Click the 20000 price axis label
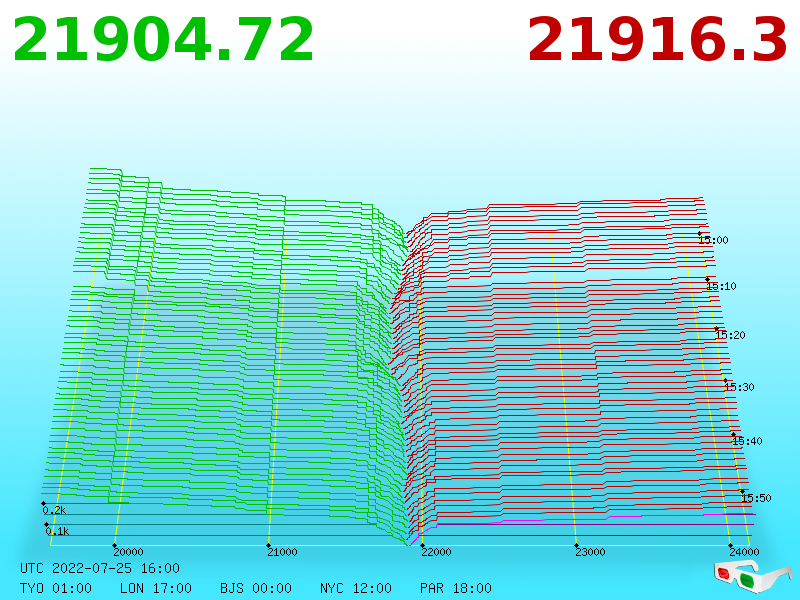Viewport: 800px width, 600px height. [x=128, y=552]
